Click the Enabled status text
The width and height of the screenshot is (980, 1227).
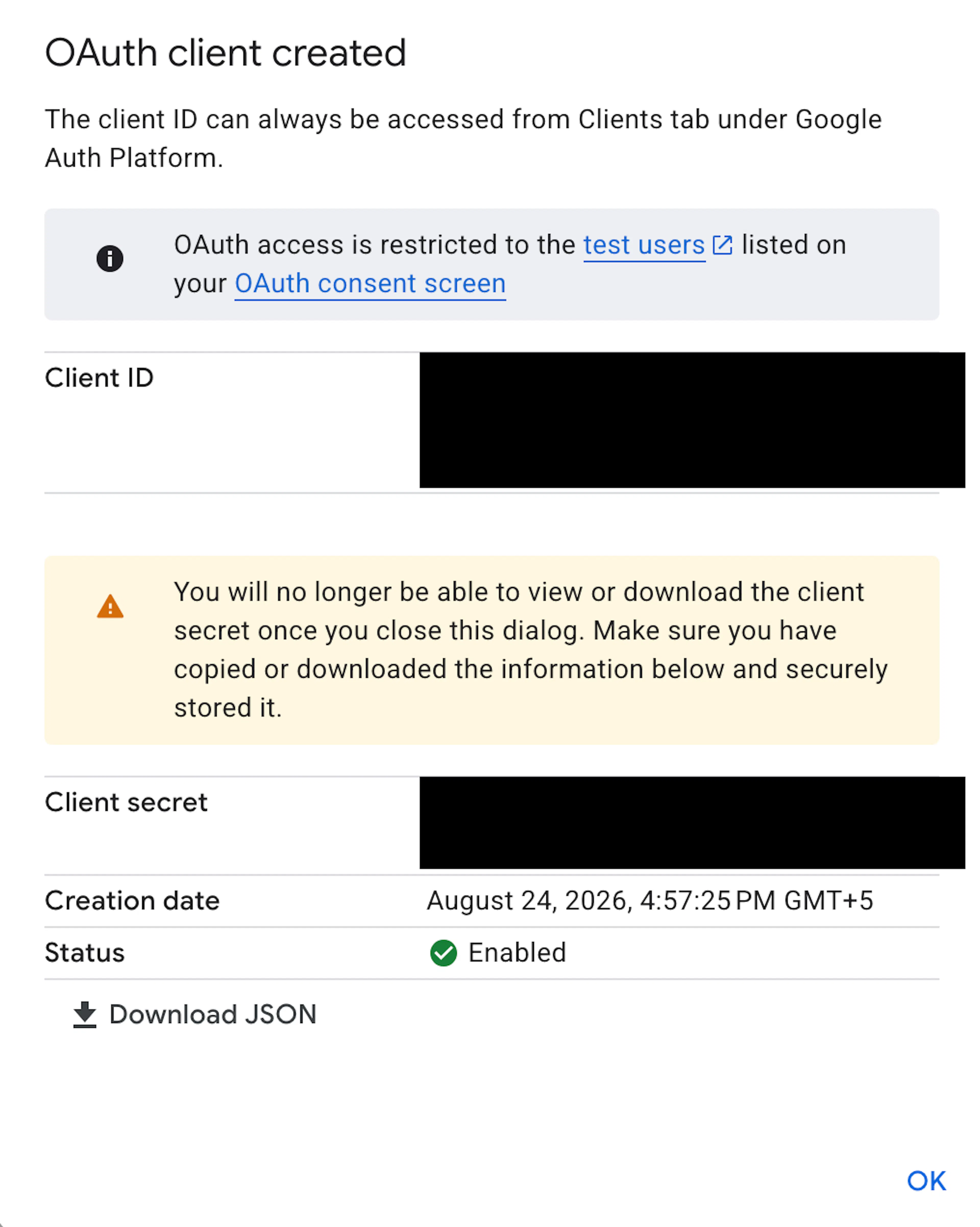click(517, 953)
